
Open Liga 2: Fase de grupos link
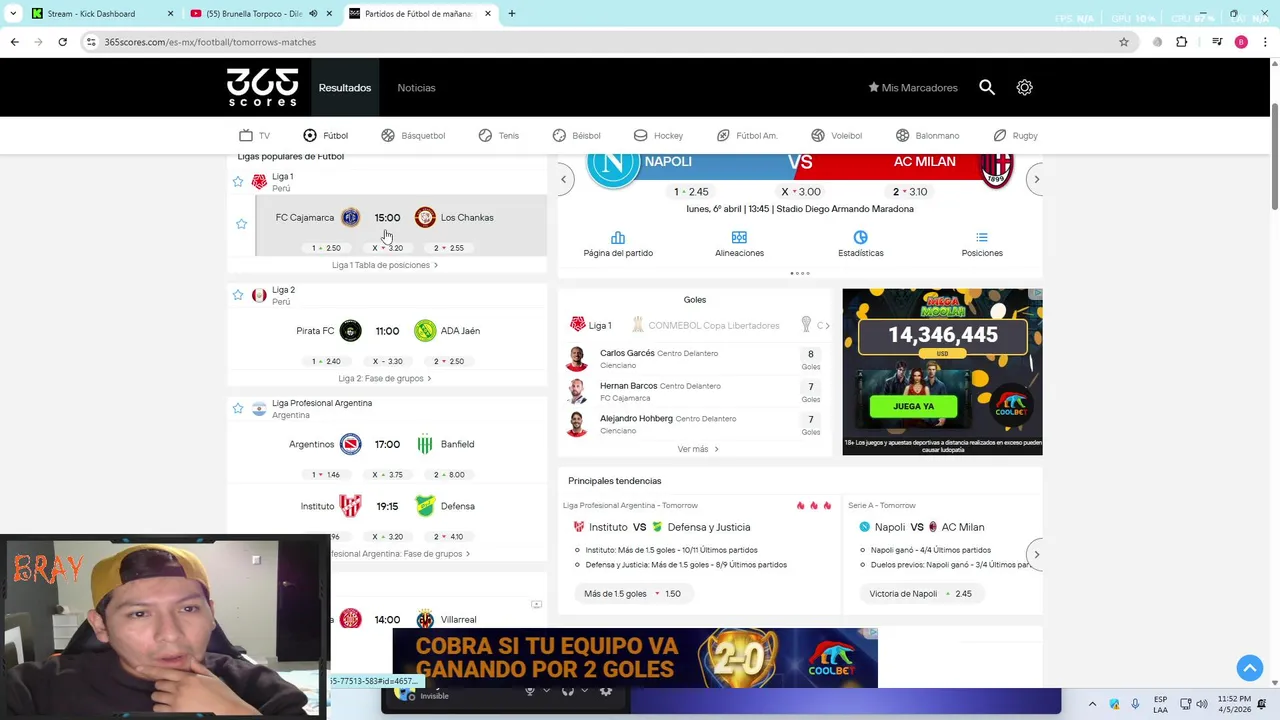(x=385, y=378)
